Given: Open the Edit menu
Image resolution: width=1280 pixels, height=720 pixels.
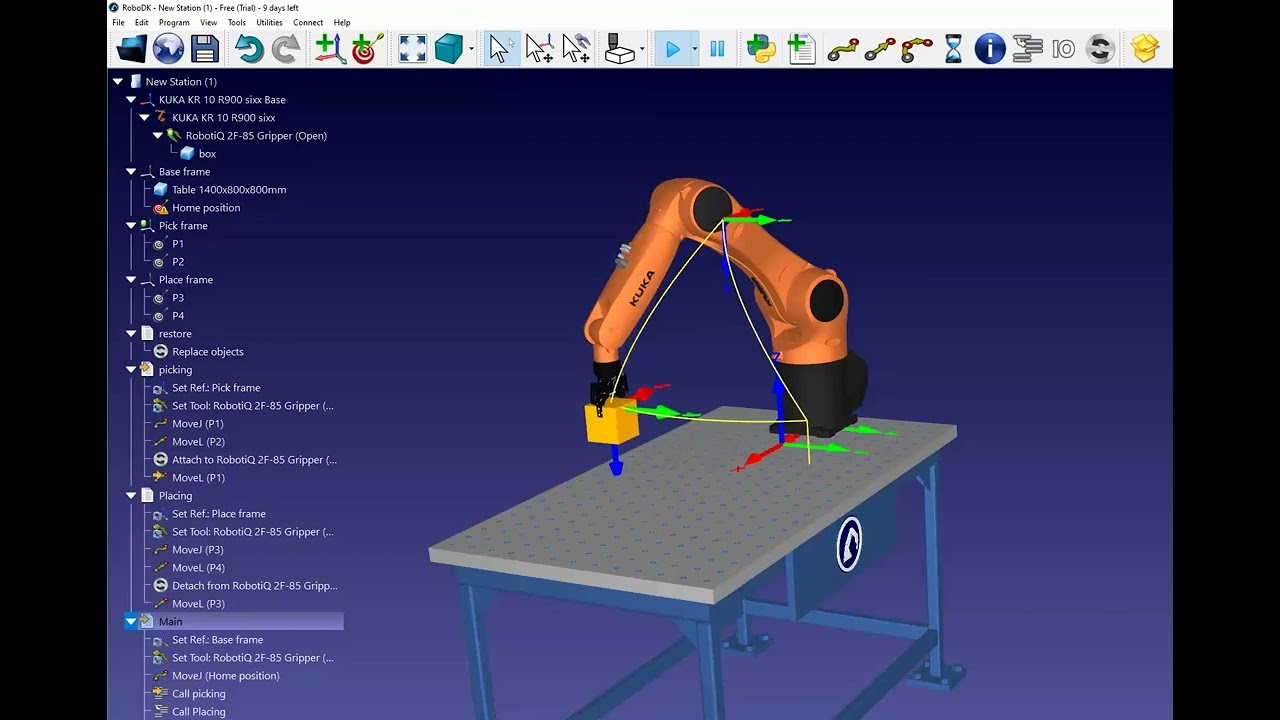Looking at the screenshot, I should click(x=142, y=22).
